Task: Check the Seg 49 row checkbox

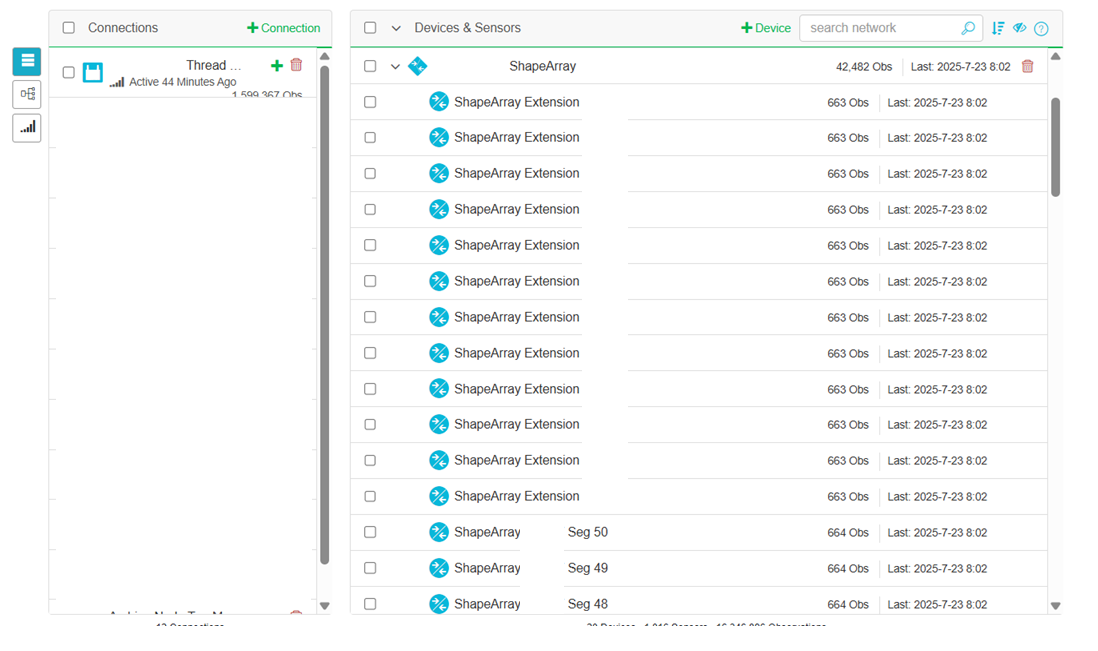Action: coord(370,568)
